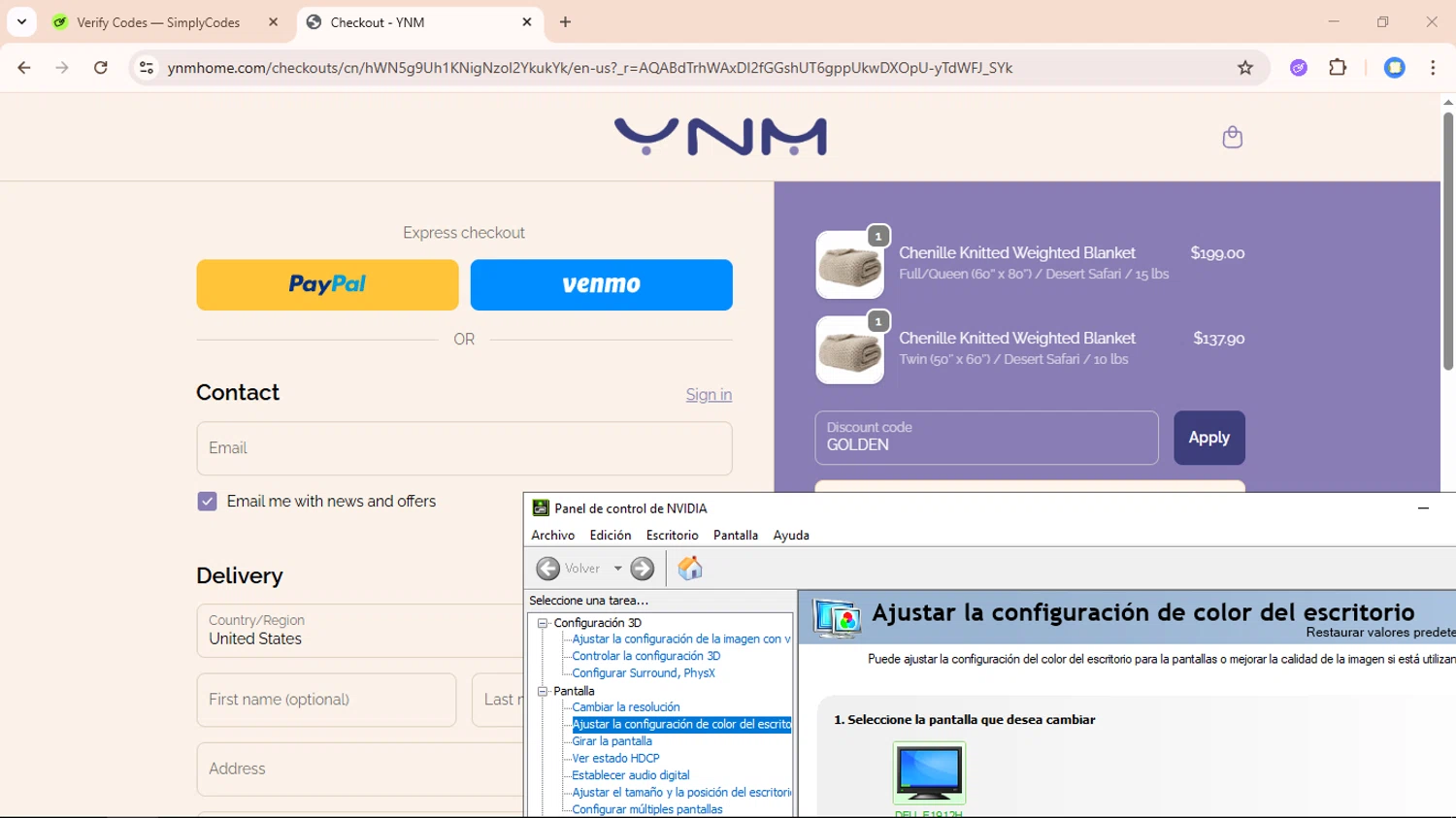The height and width of the screenshot is (818, 1456).
Task: Go back in browser history
Action: [24, 68]
